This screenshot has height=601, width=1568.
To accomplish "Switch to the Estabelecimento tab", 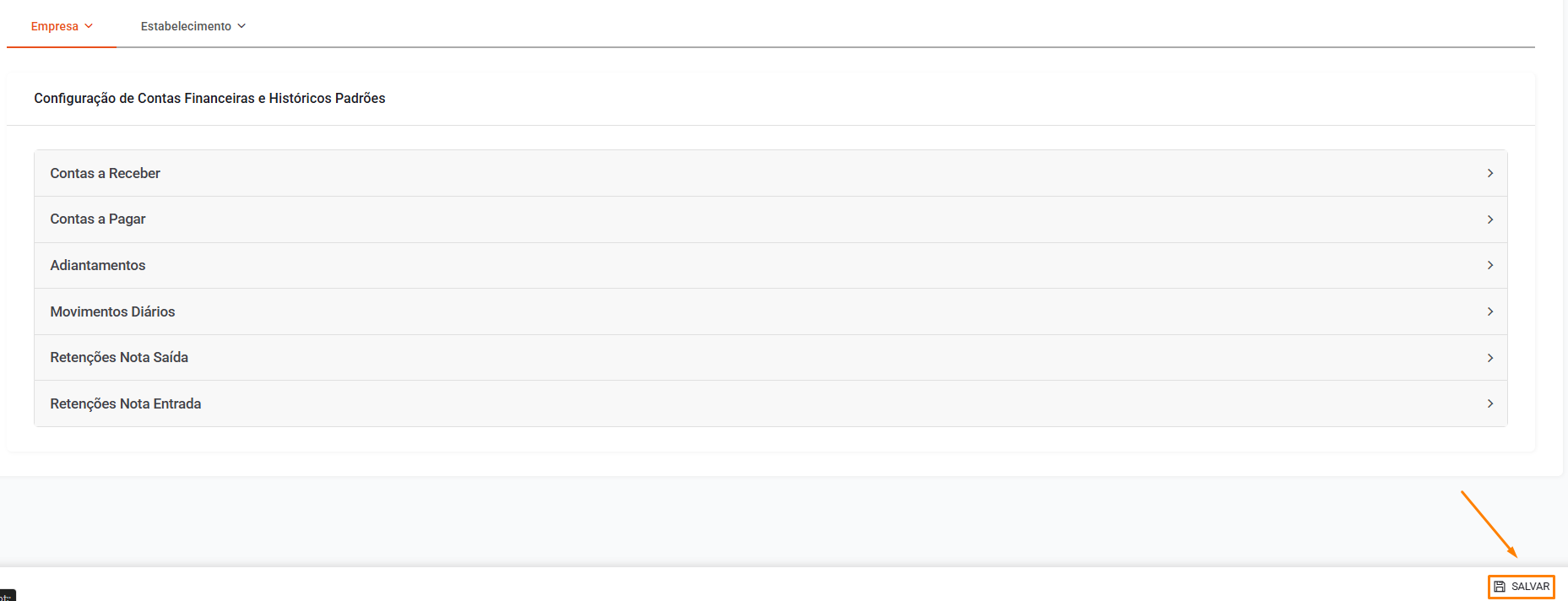I will (186, 26).
